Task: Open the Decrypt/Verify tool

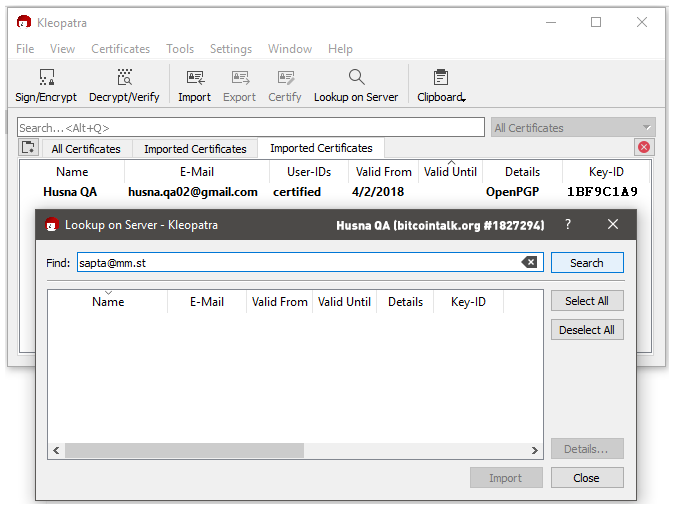Action: tap(124, 86)
